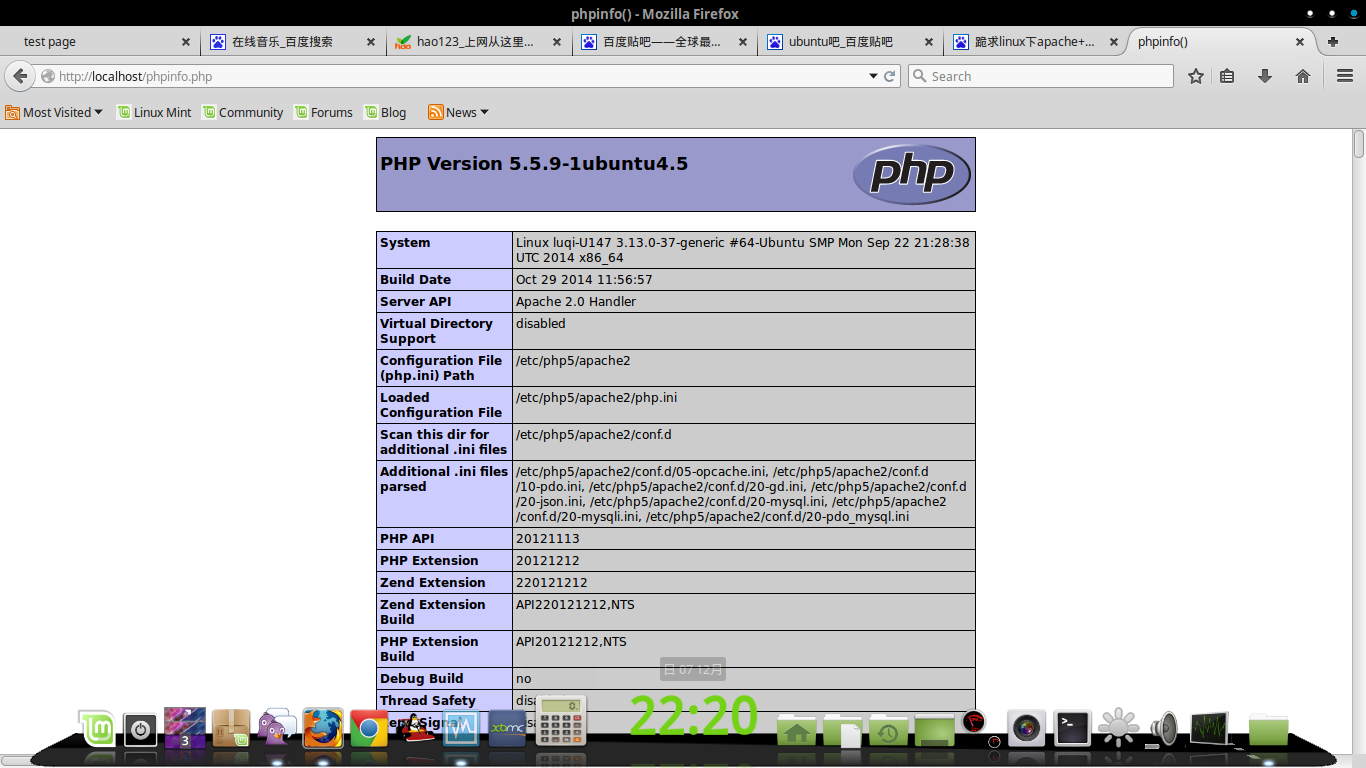Launch Google Chrome from the dock
Viewport: 1366px width, 768px height.
pyautogui.click(x=369, y=728)
